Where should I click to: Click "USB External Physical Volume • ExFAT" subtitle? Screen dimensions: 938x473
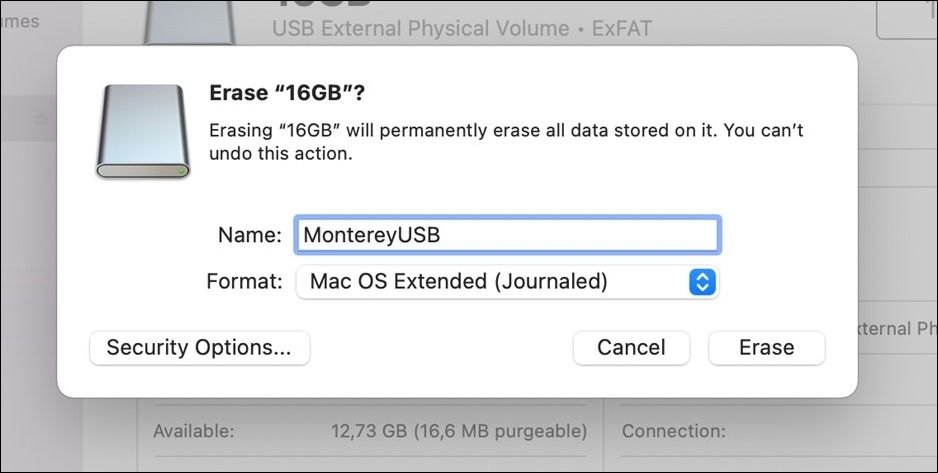click(461, 29)
